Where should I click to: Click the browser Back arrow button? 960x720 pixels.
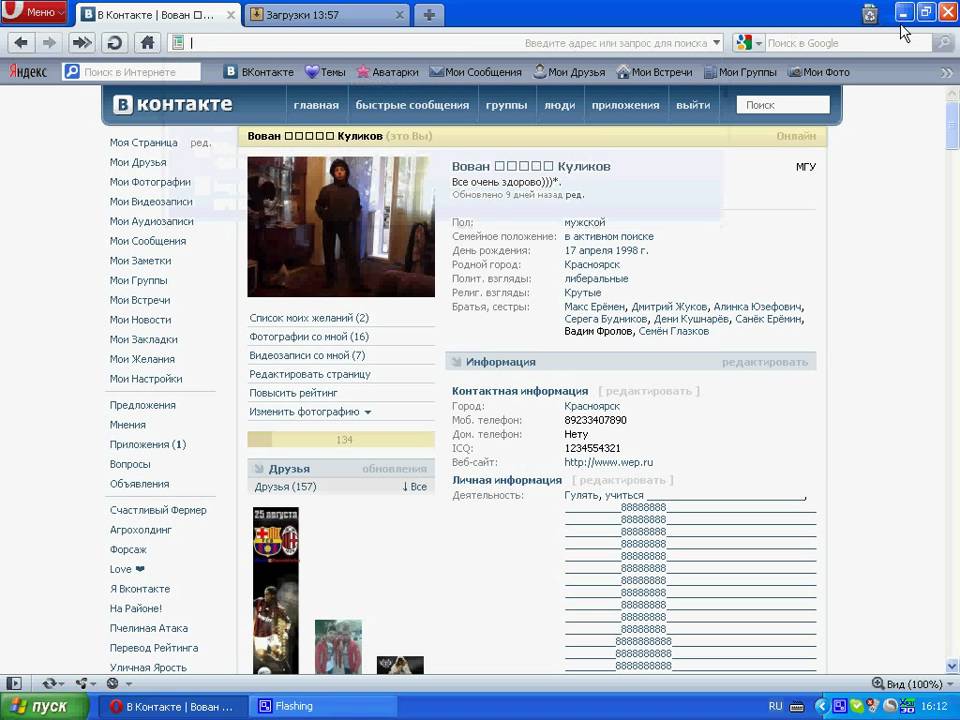click(20, 43)
